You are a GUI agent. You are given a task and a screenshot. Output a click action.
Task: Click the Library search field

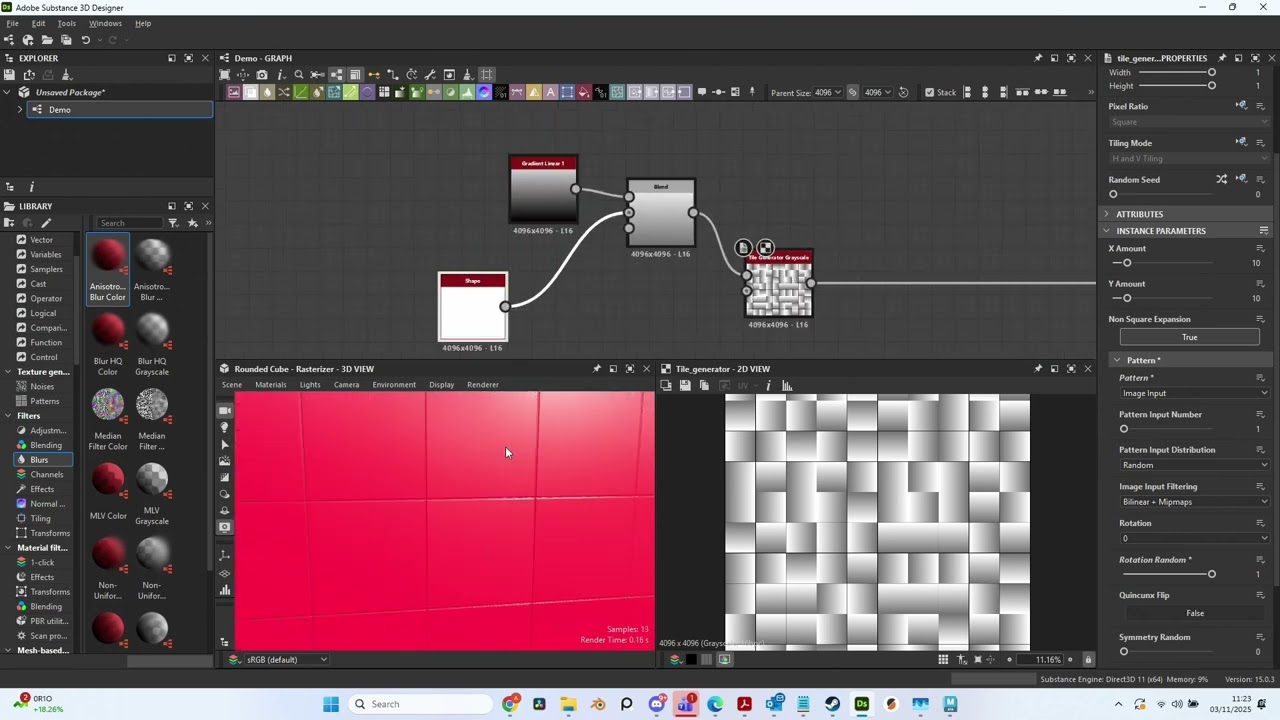[x=130, y=223]
